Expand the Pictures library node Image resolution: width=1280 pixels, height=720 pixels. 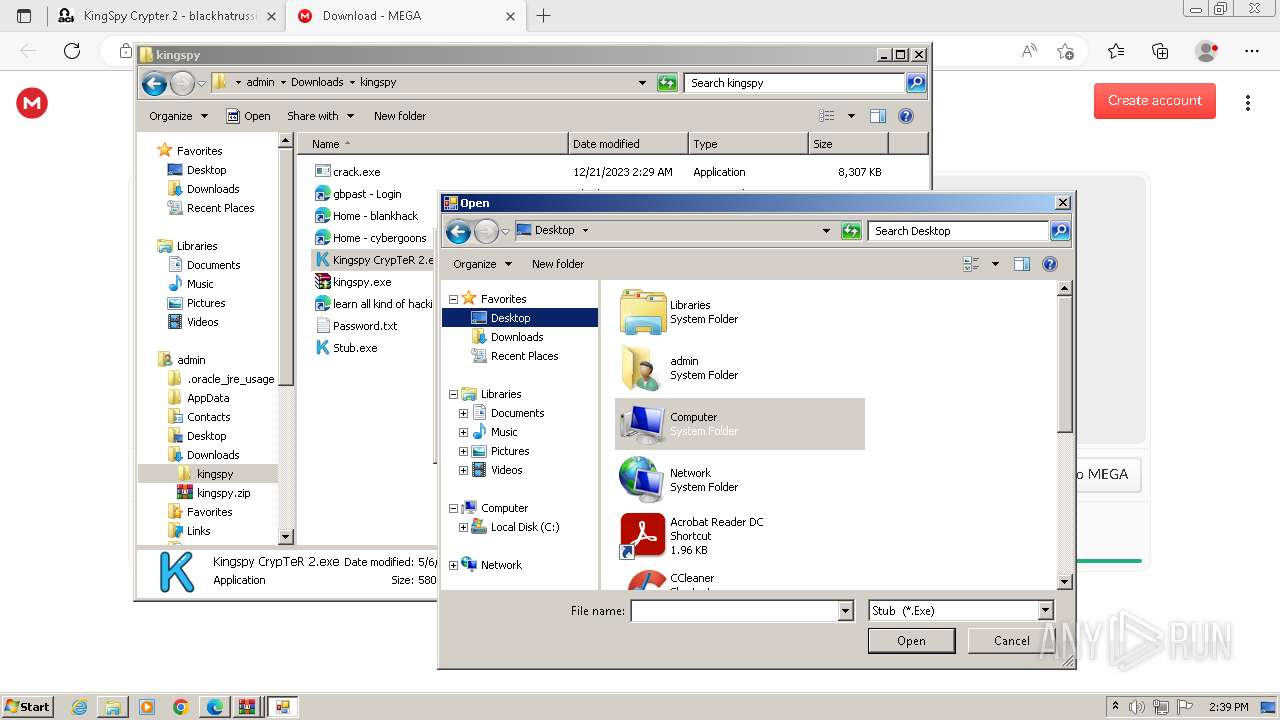click(463, 451)
